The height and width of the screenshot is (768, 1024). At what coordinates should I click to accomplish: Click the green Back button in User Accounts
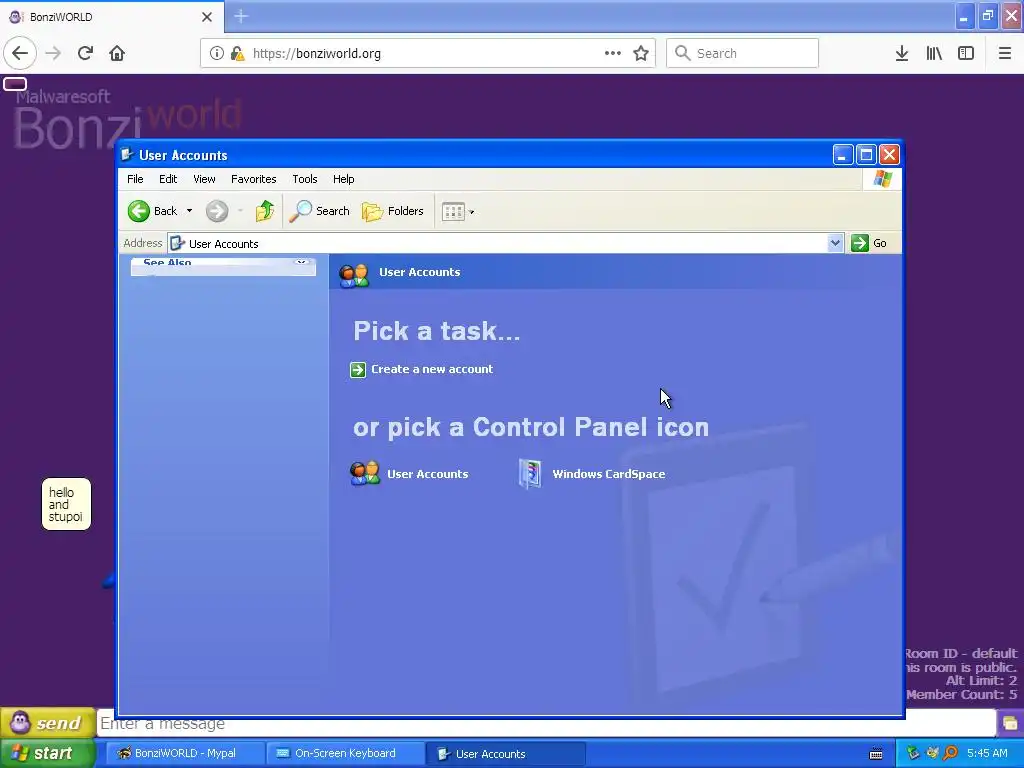point(153,211)
